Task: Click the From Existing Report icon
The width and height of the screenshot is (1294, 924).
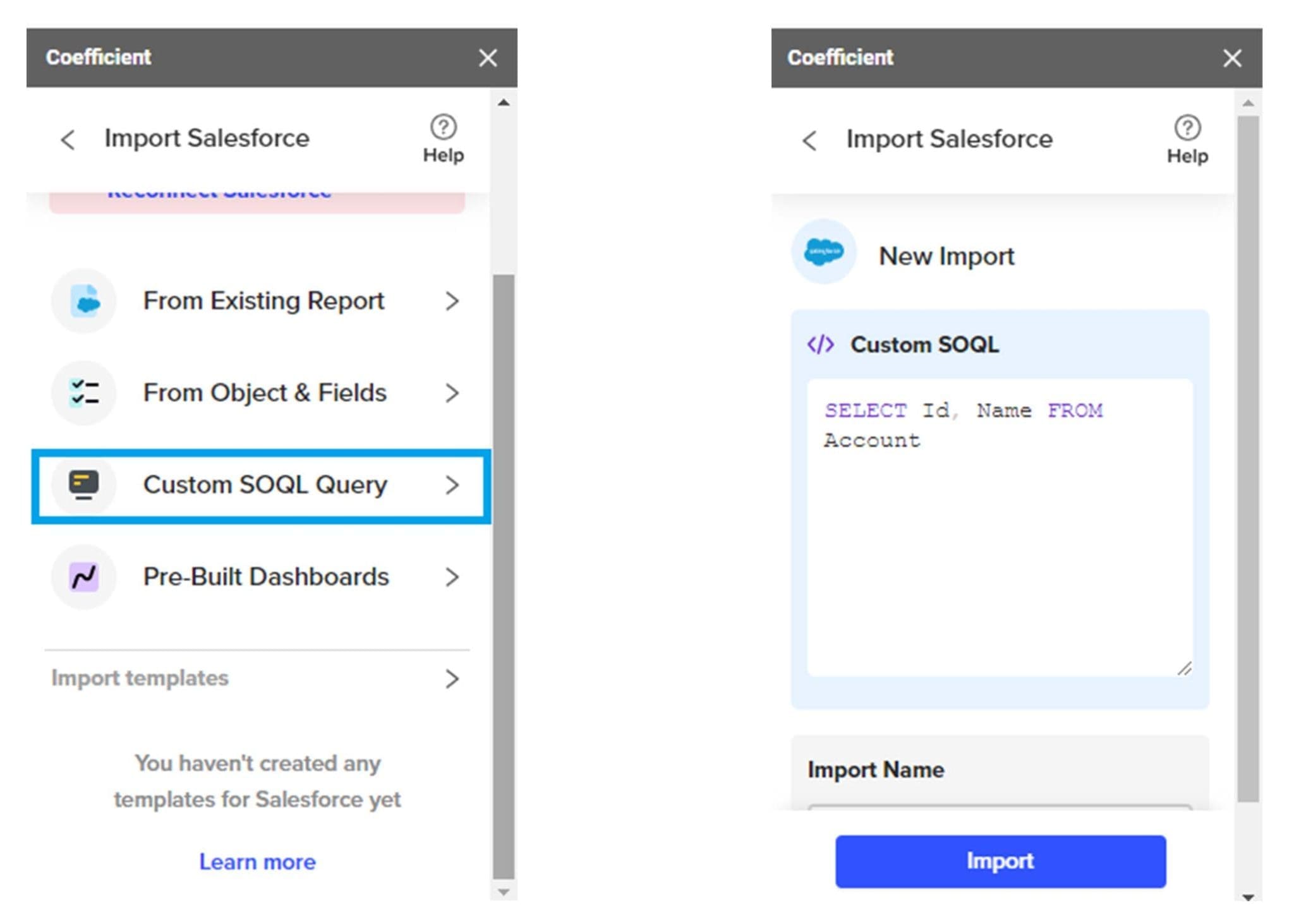Action: point(84,301)
